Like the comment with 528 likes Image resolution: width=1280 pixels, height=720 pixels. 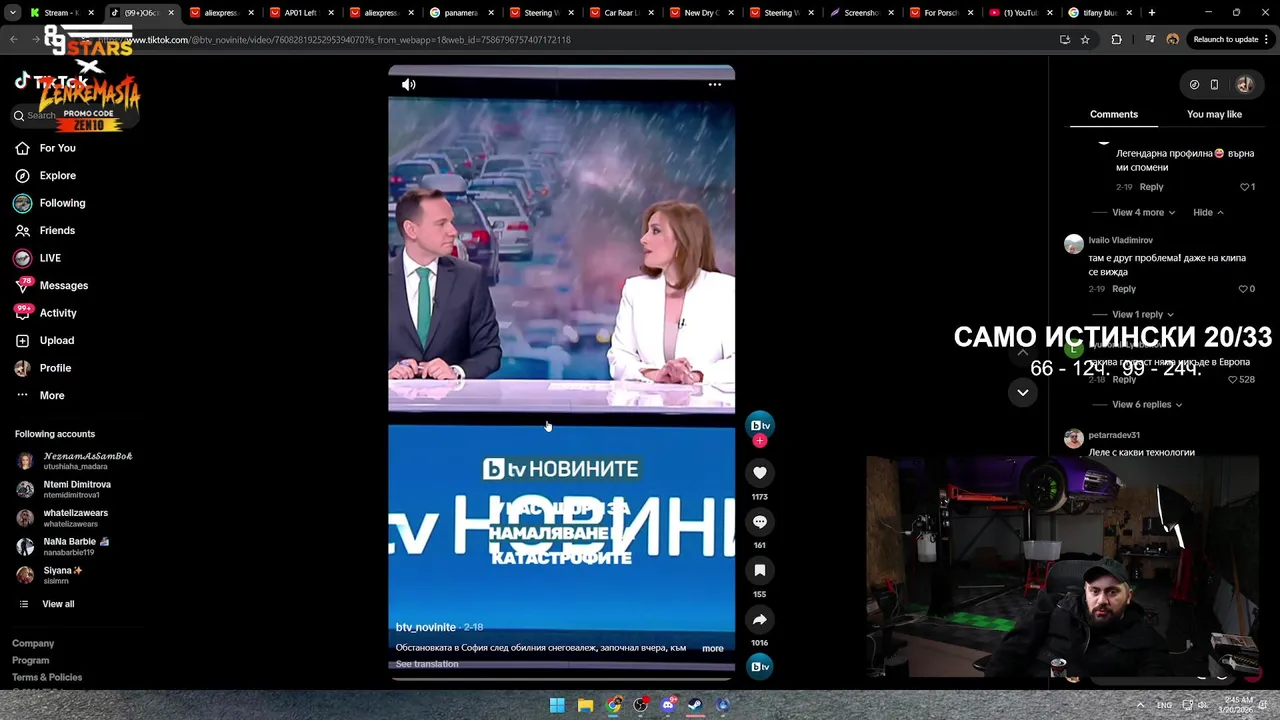point(1233,380)
